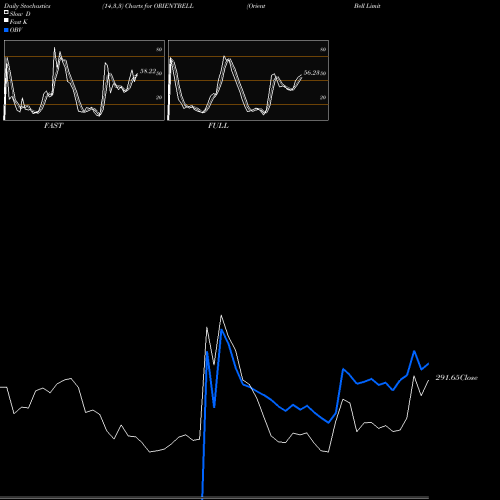Click the 50 axis label in FULL chart
This screenshot has height=500, width=500.
click(323, 73)
